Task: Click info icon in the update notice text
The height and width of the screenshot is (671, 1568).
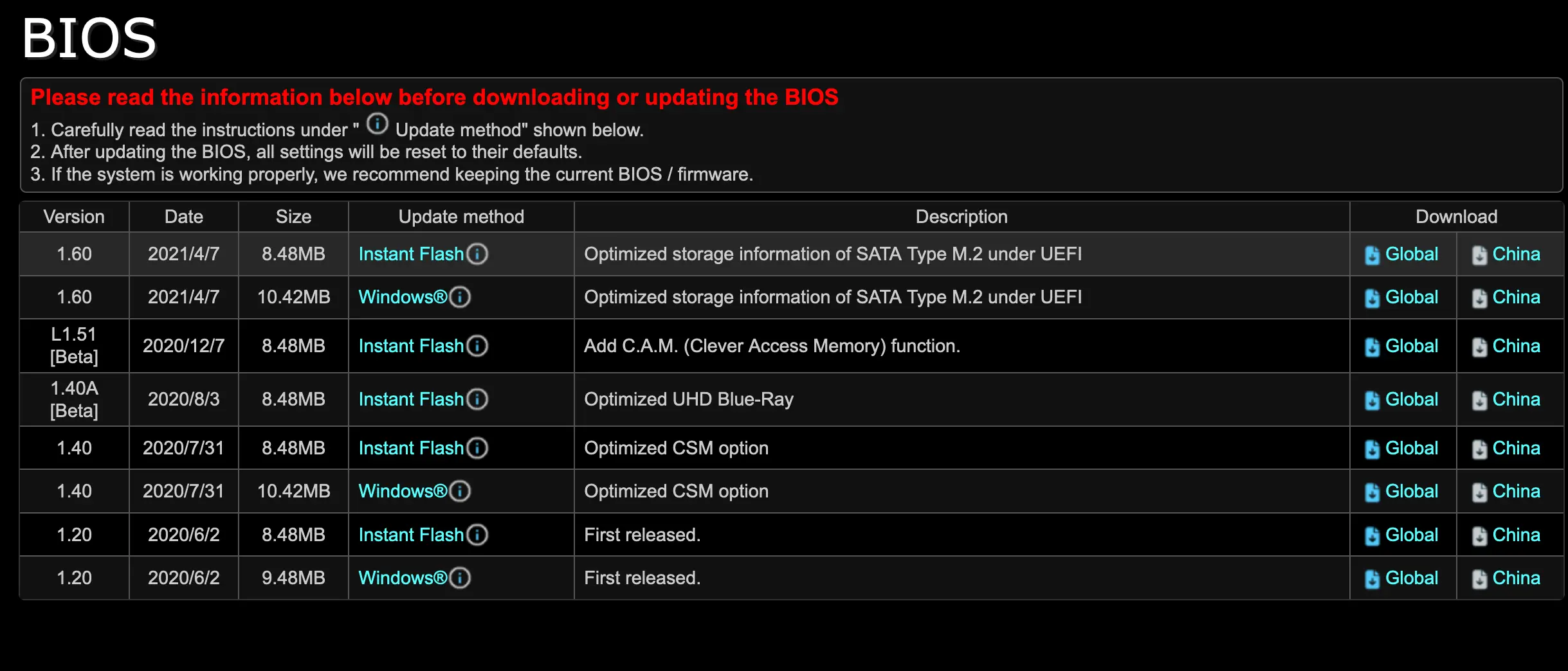Action: coord(378,123)
